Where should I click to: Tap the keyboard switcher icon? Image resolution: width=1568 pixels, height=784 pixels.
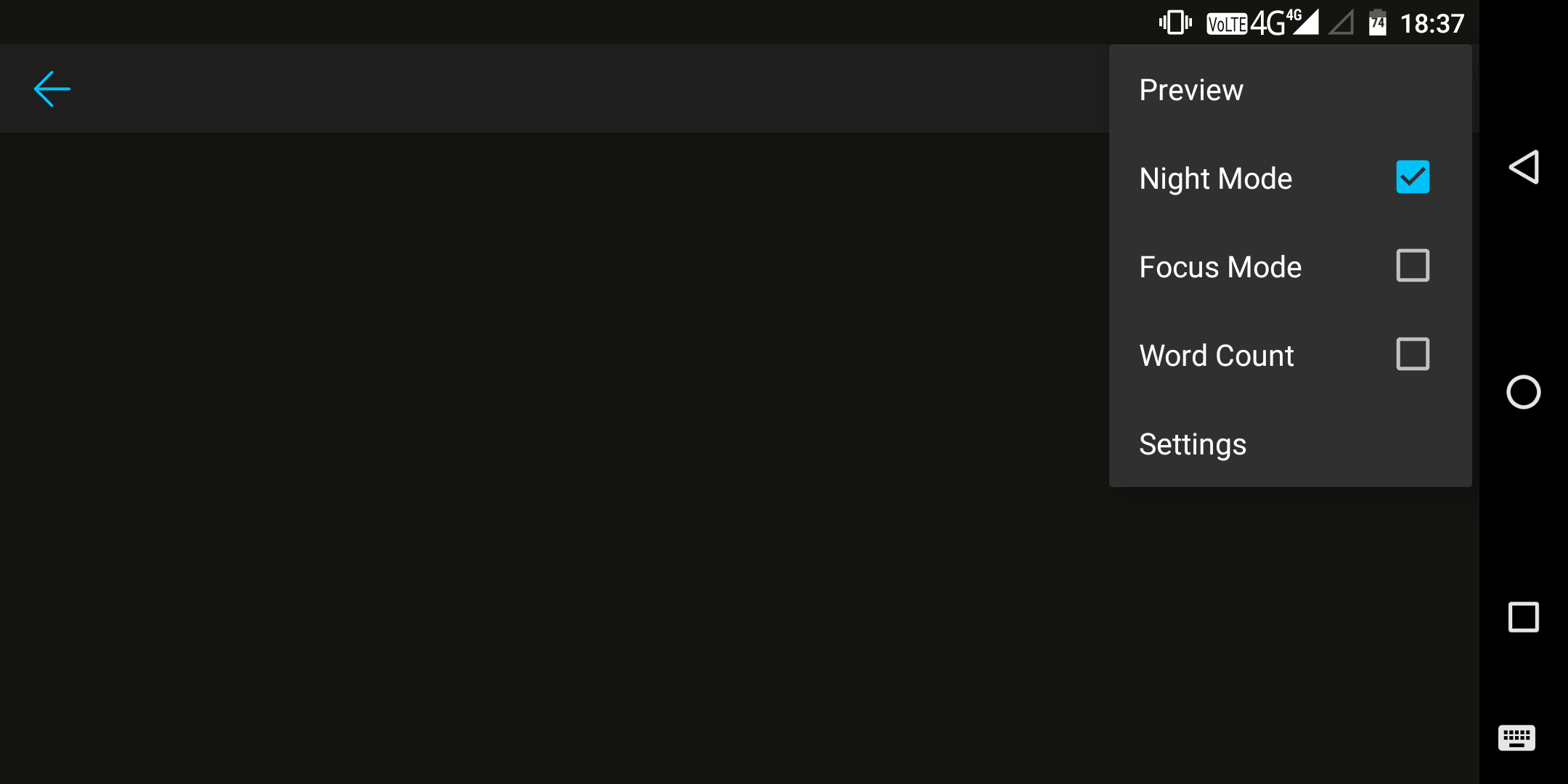(1516, 738)
